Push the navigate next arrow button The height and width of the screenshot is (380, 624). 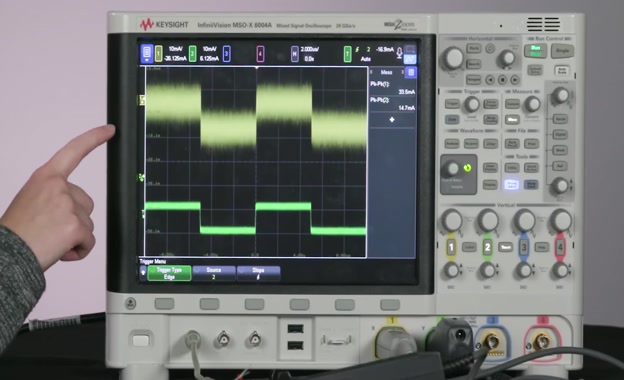515,80
